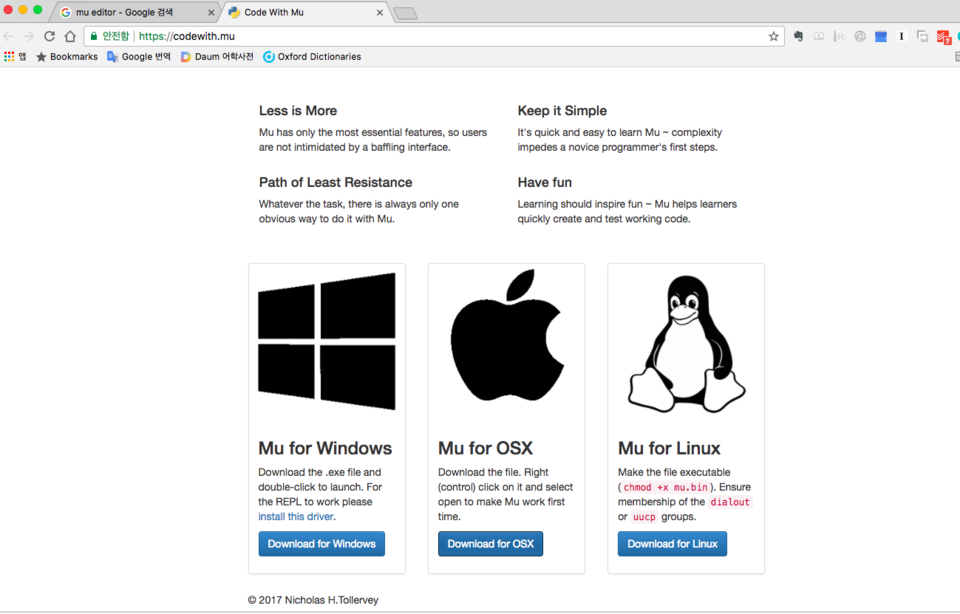Click the uucp code text

pyautogui.click(x=644, y=517)
